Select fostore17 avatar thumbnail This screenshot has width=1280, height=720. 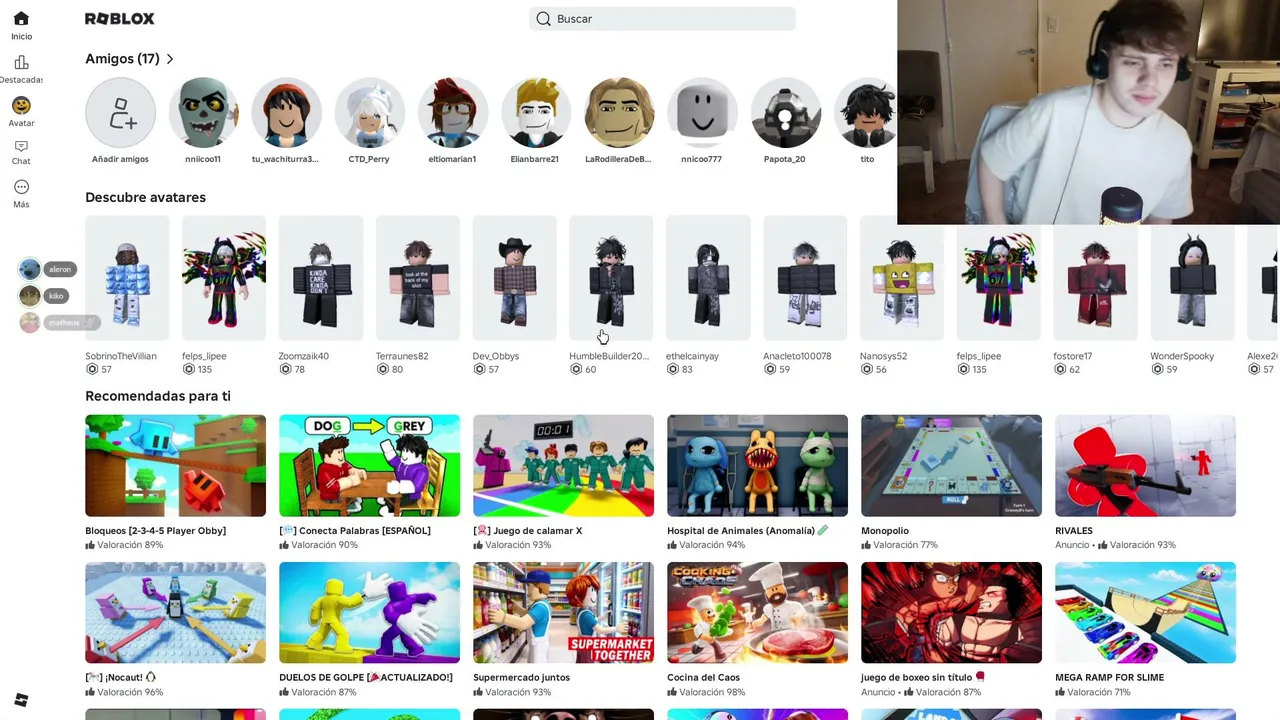tap(1095, 282)
